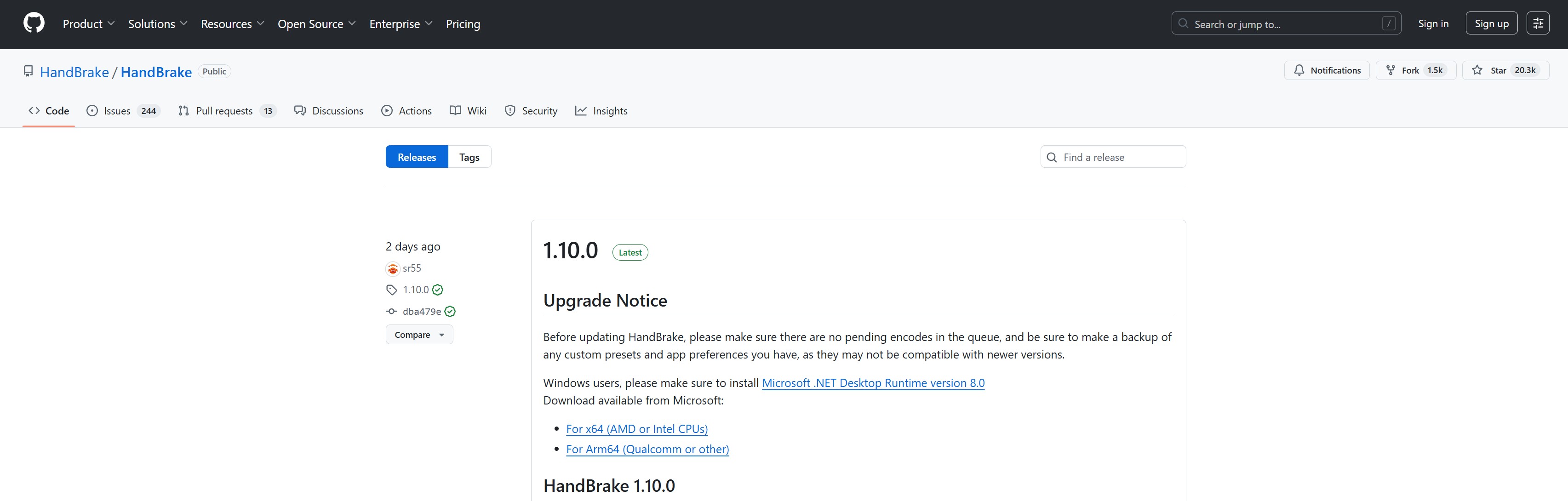
Task: Select the Releases button
Action: click(417, 157)
